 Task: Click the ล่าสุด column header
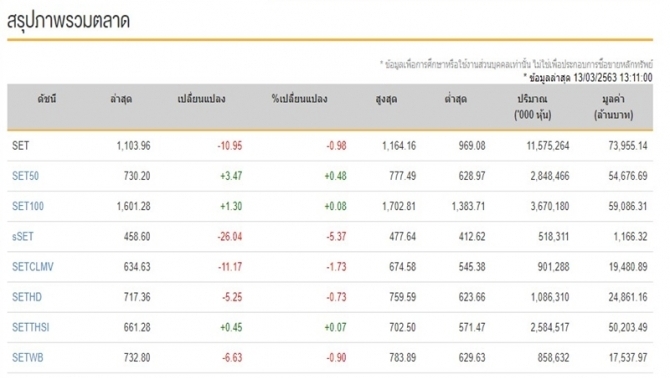(121, 99)
